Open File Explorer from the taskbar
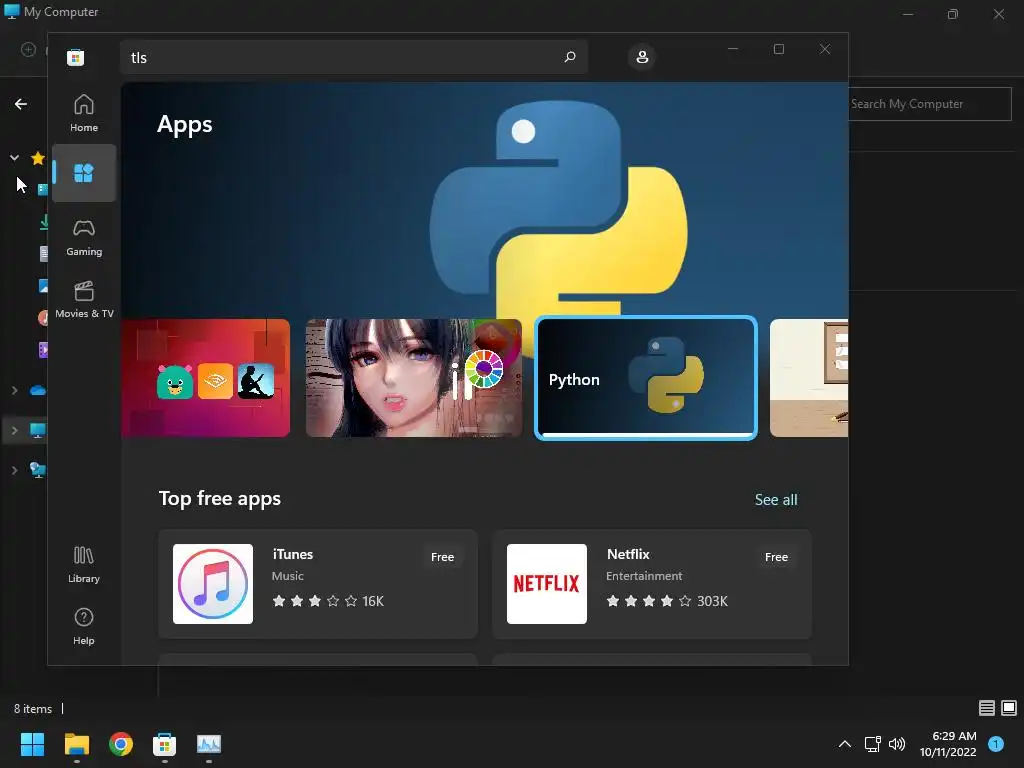 [76, 744]
